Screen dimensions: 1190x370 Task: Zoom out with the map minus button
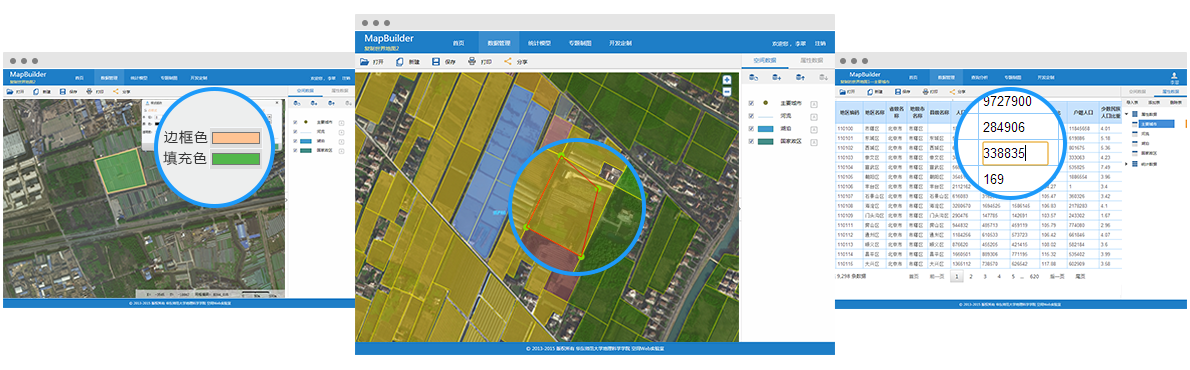coord(727,91)
